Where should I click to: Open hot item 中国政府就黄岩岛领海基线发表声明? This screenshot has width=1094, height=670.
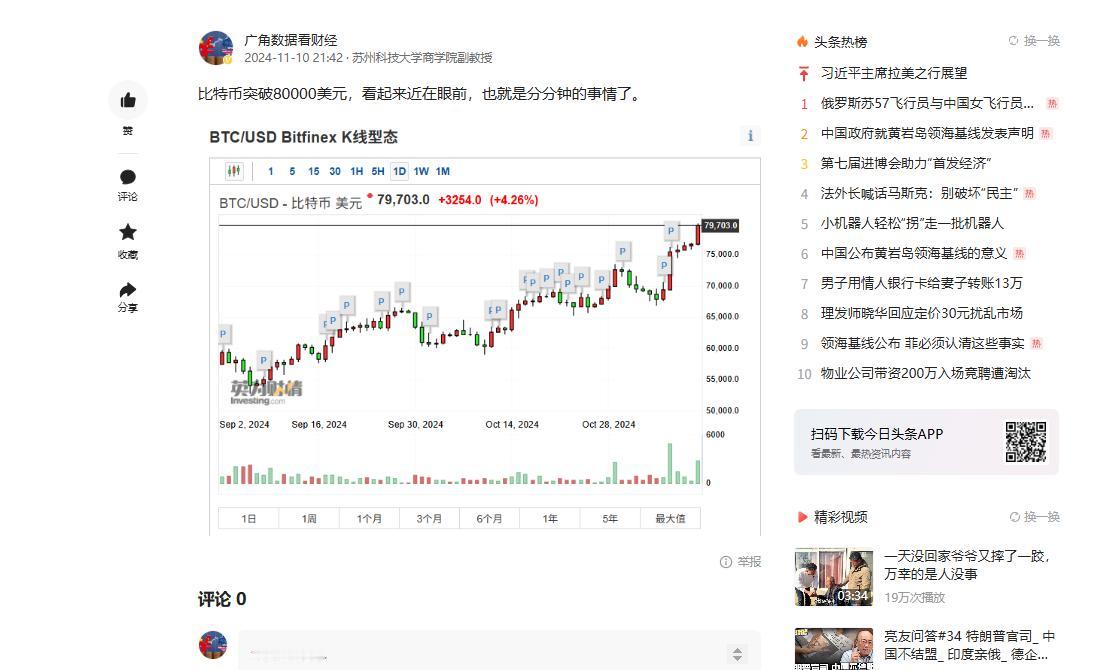[927, 133]
